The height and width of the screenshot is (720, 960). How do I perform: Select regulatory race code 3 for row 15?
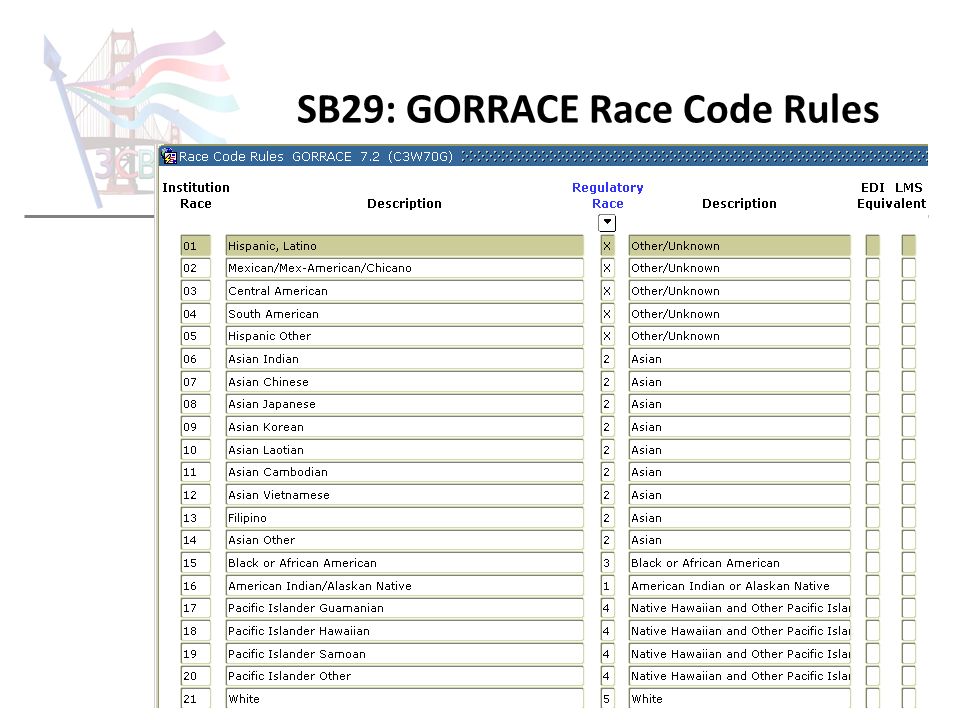click(607, 563)
